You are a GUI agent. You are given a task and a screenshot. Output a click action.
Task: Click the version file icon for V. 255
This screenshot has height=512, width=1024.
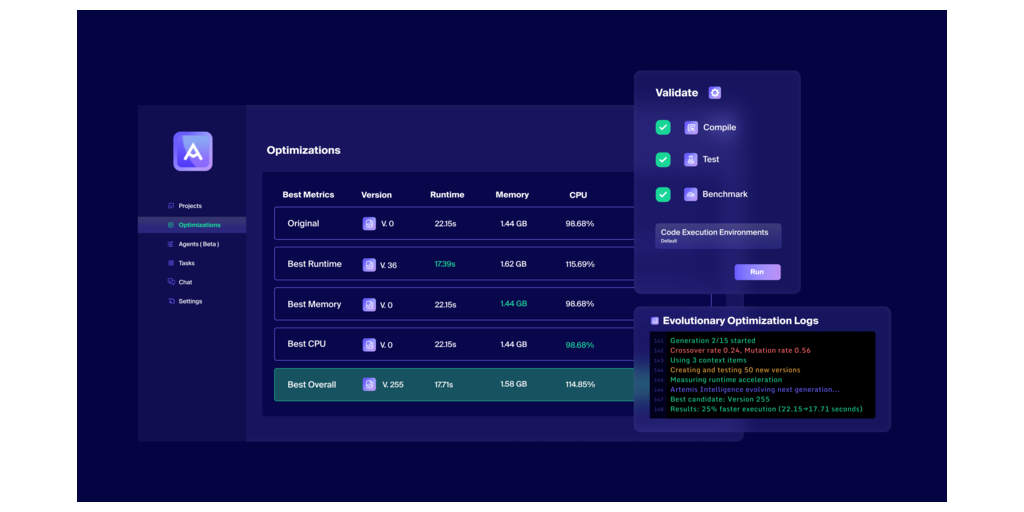(x=369, y=385)
